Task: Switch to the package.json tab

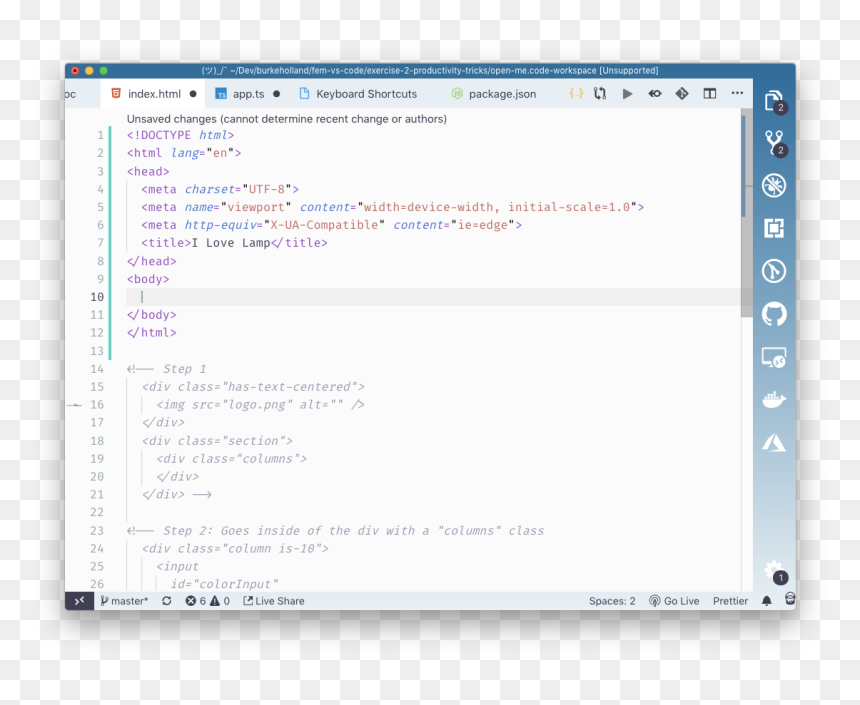Action: tap(502, 94)
